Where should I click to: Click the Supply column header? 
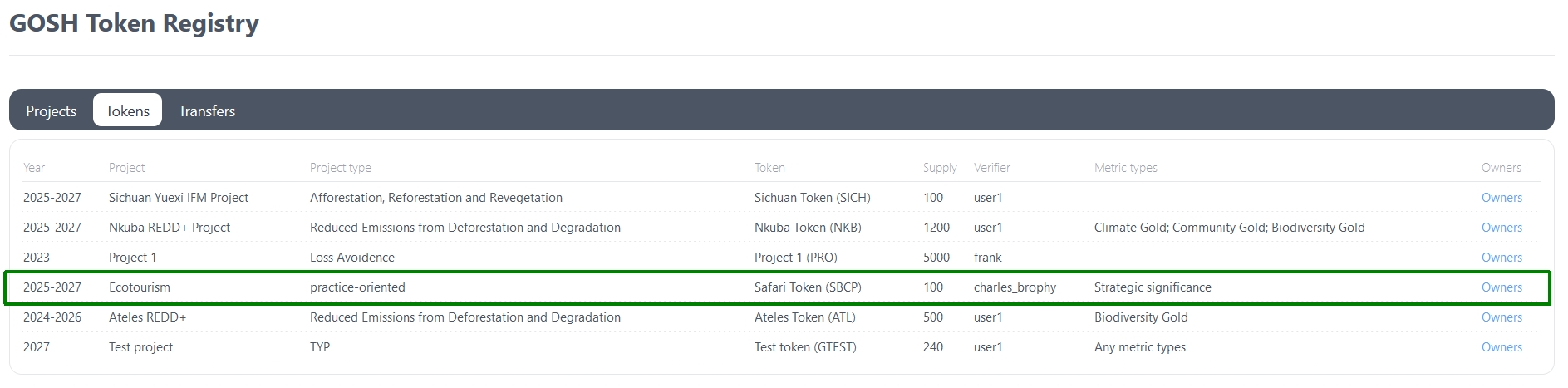(x=939, y=168)
